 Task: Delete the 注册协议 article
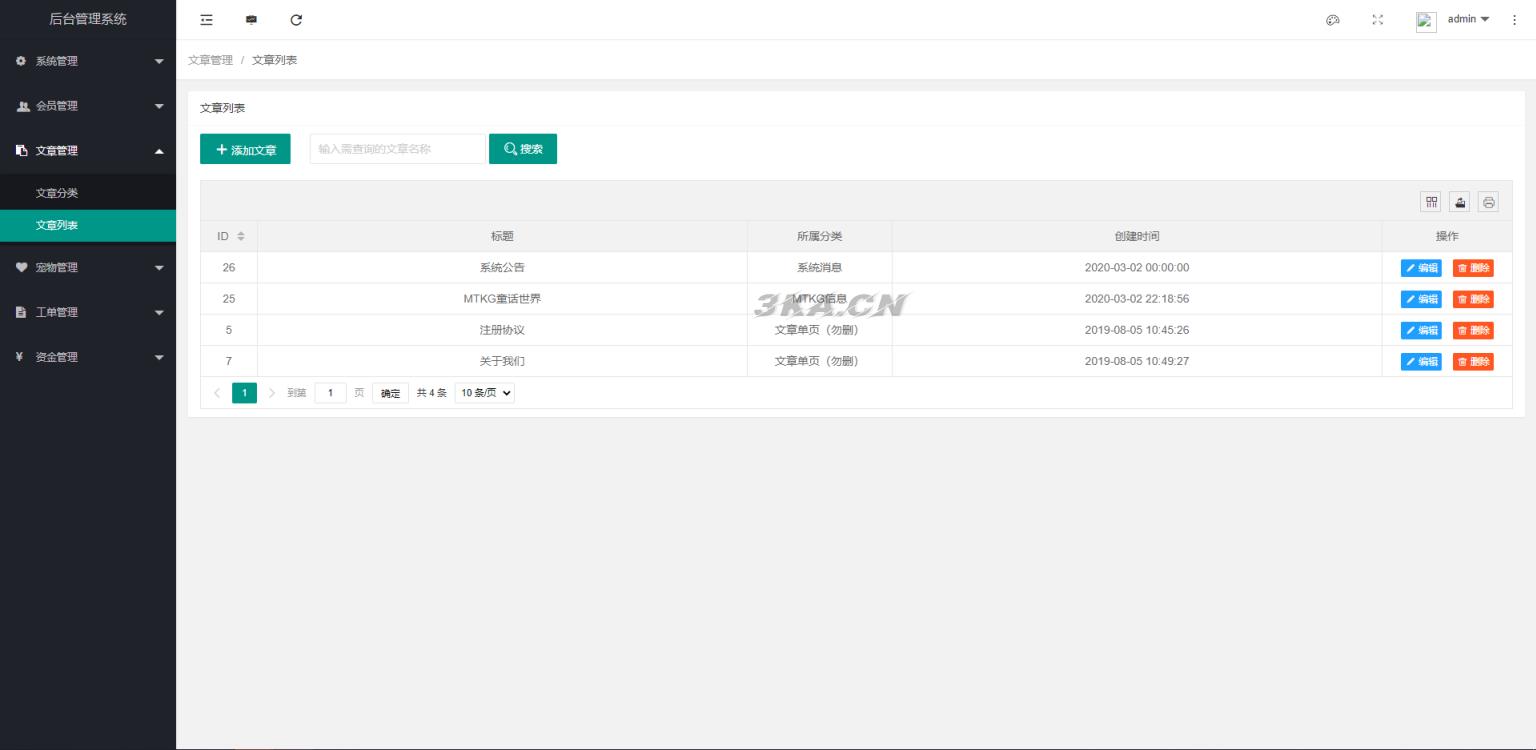pos(1473,330)
